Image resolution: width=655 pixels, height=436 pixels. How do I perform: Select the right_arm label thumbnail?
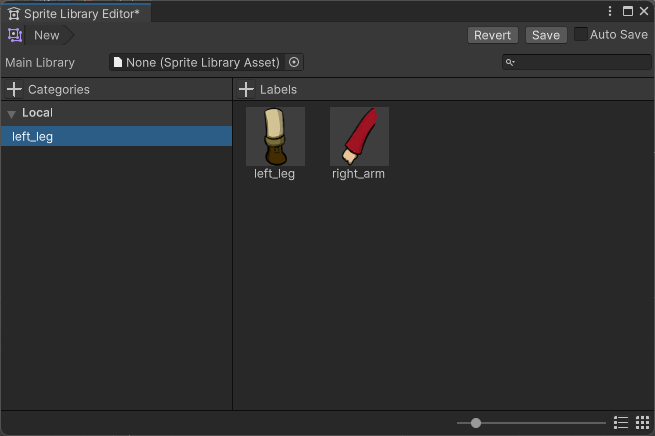[359, 137]
